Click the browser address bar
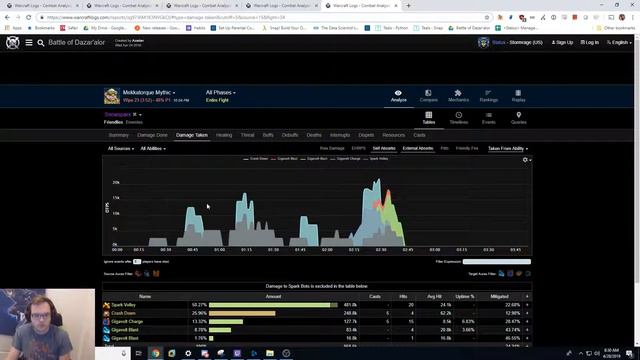Image resolution: width=640 pixels, height=360 pixels. 261,18
